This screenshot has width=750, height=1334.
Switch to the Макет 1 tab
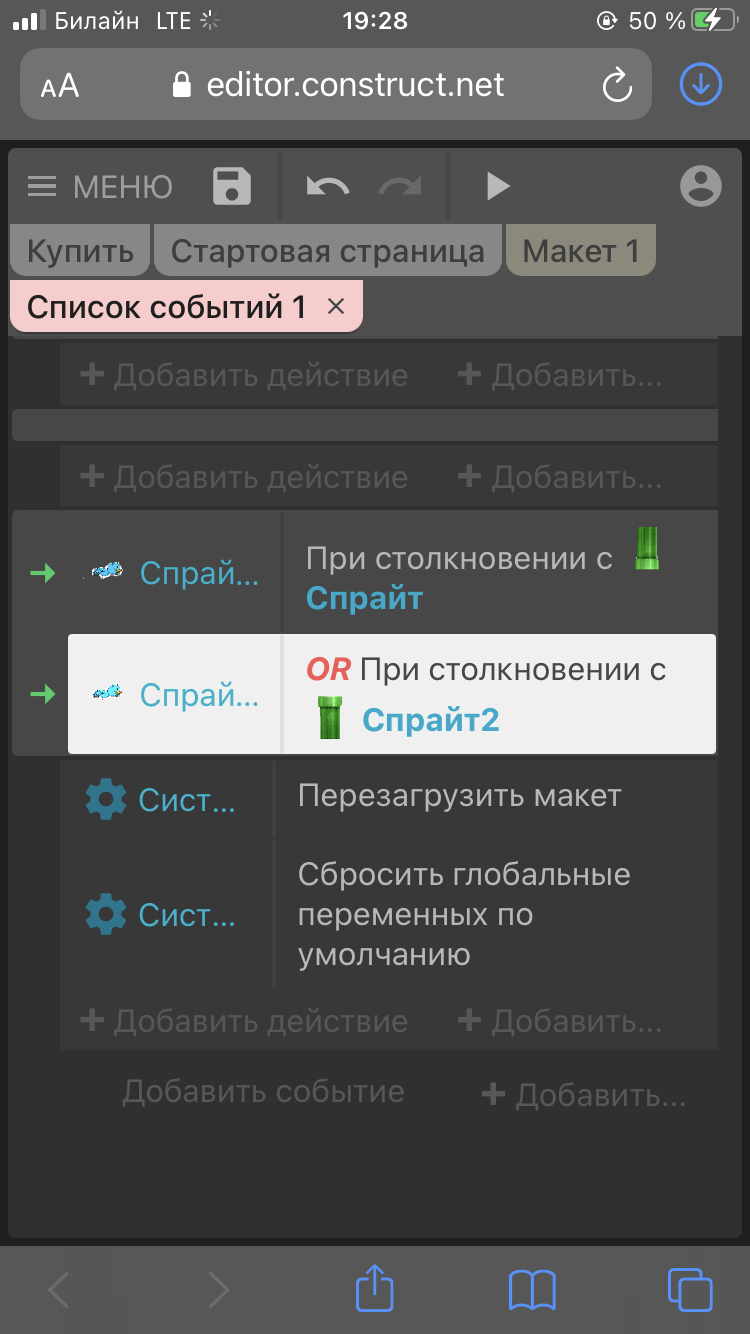tap(580, 251)
